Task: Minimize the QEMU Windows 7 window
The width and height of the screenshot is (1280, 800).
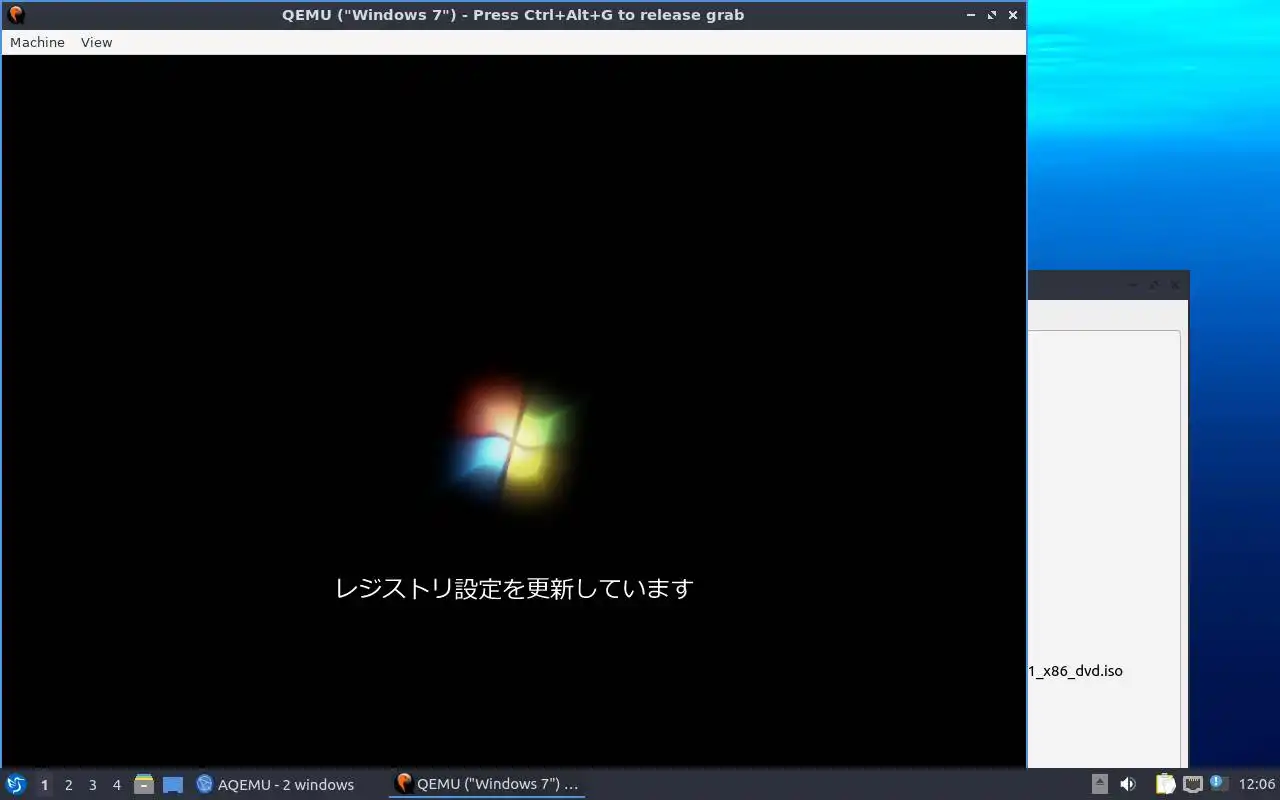Action: click(x=971, y=15)
